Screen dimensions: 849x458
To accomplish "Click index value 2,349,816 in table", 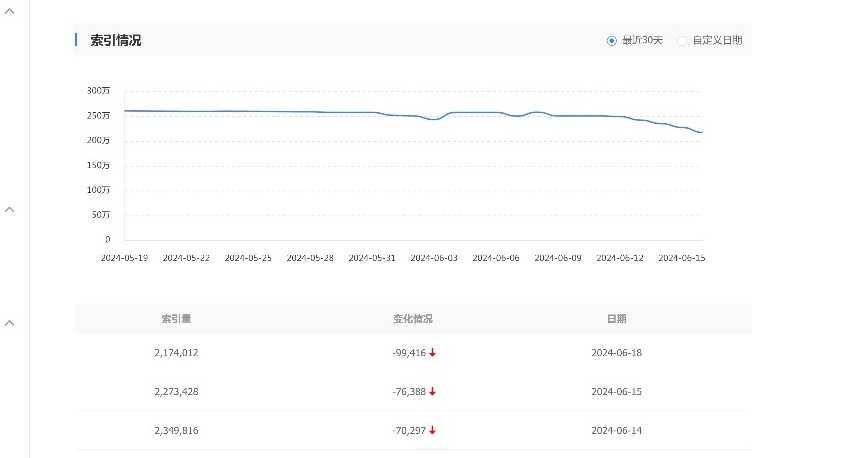I will pyautogui.click(x=177, y=431).
